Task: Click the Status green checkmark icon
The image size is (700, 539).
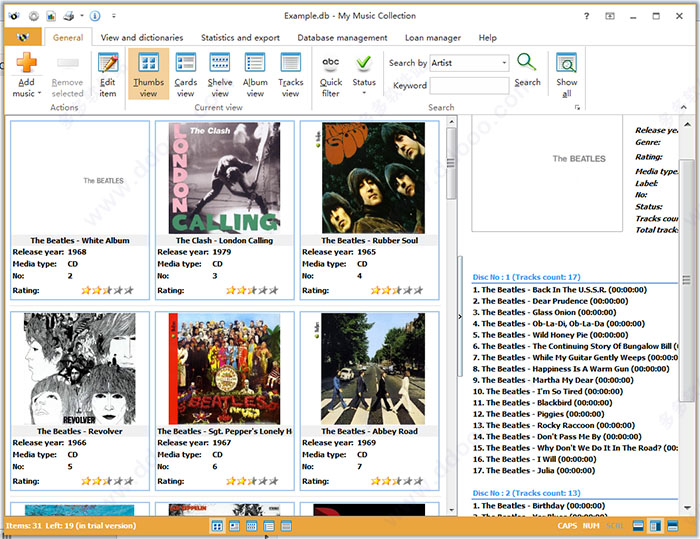Action: (x=364, y=63)
